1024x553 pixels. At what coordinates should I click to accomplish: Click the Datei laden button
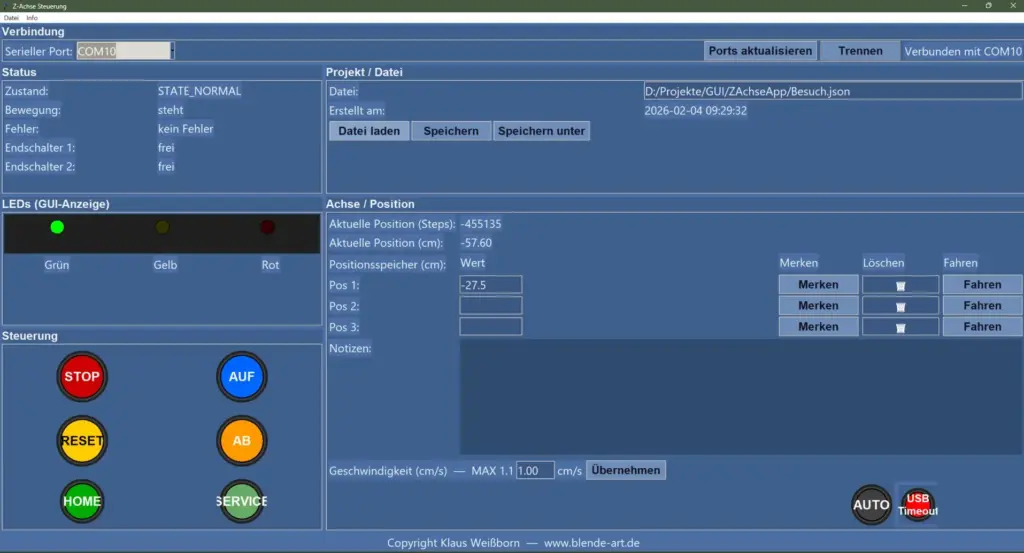pos(369,131)
